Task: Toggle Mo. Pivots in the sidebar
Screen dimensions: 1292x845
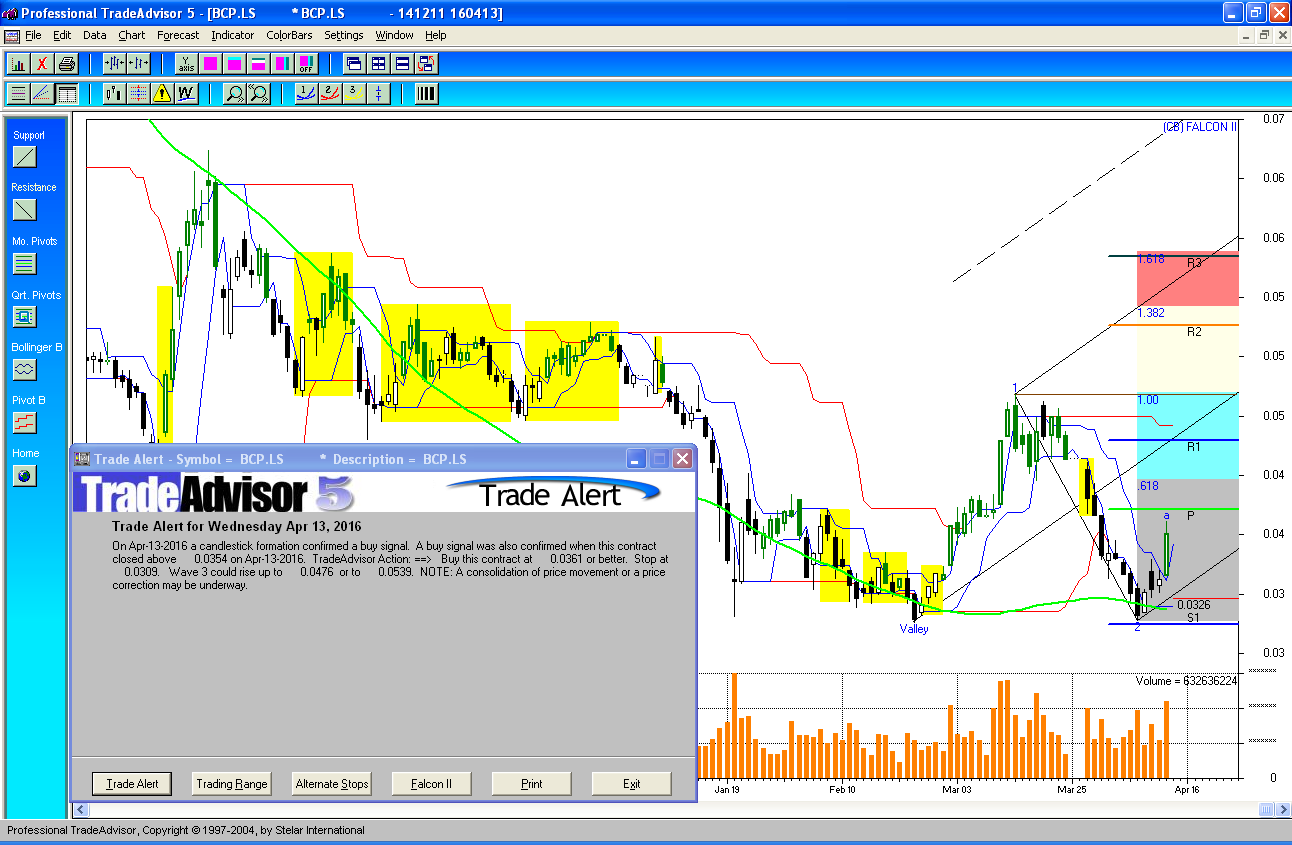Action: click(25, 264)
